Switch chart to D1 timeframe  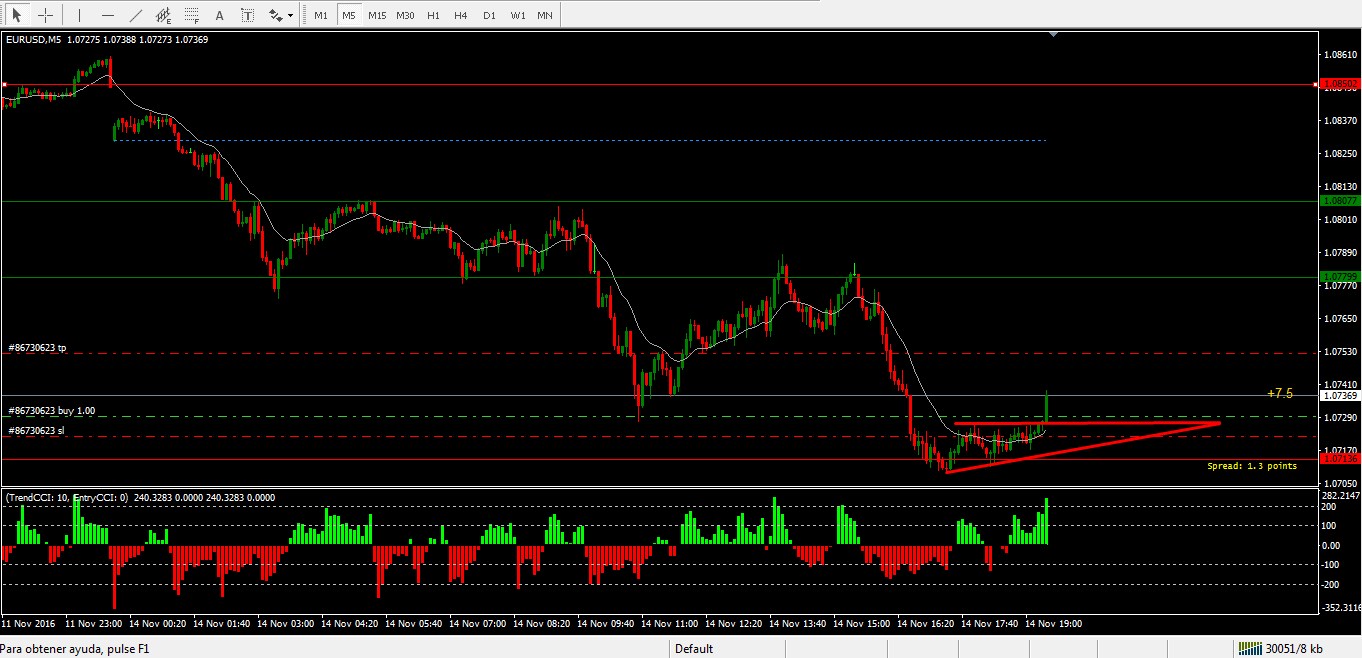point(488,16)
